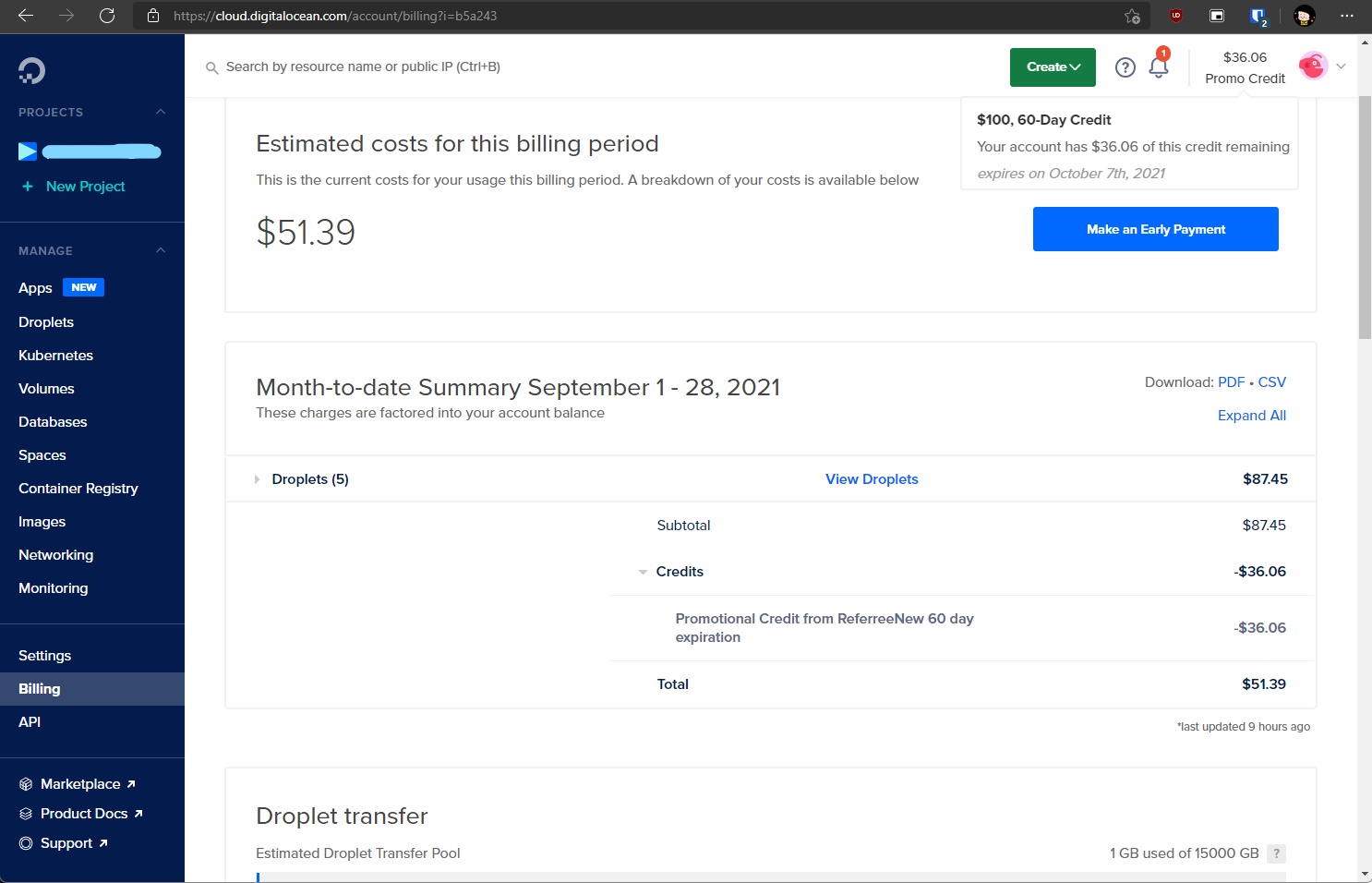Reload the page with refresh icon
Screen dimensions: 1372x883
(107, 16)
